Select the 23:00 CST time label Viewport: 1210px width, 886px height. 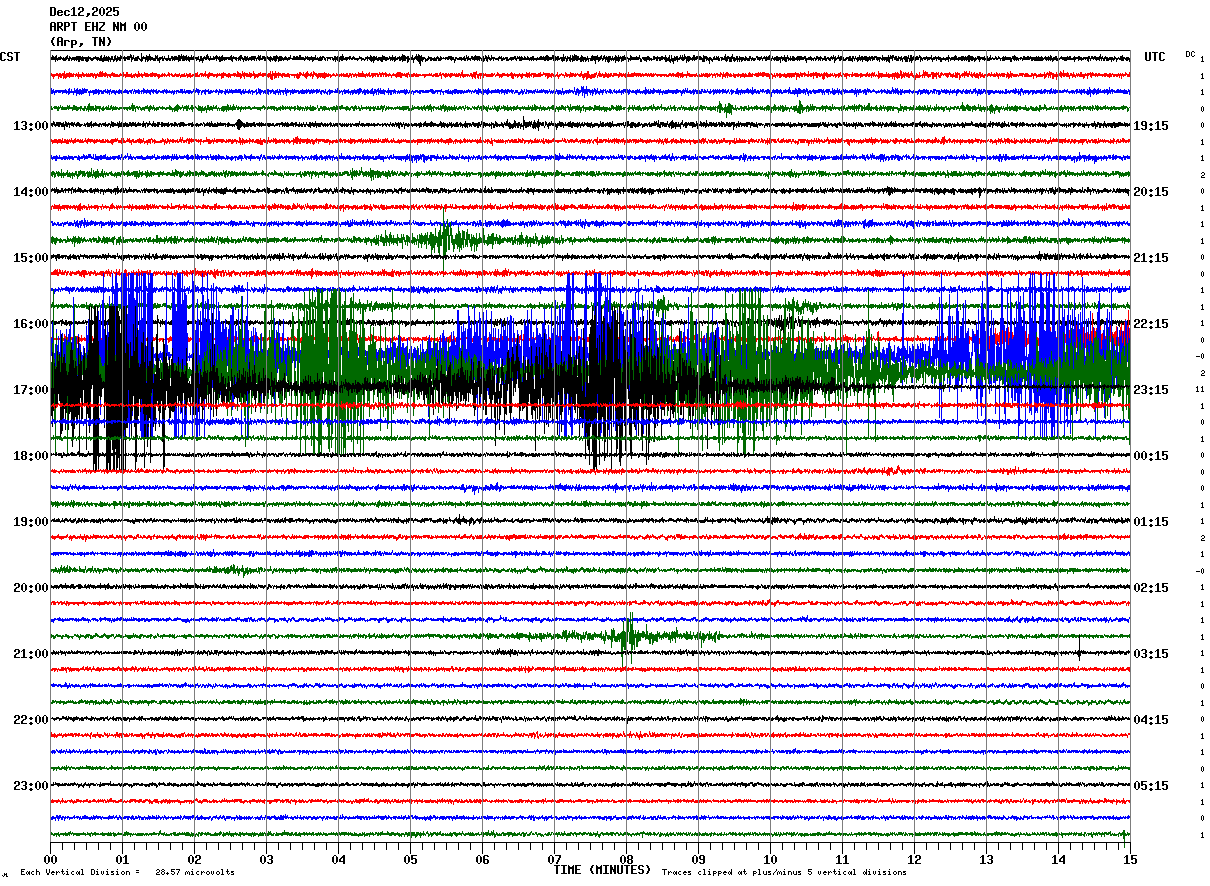(x=30, y=786)
